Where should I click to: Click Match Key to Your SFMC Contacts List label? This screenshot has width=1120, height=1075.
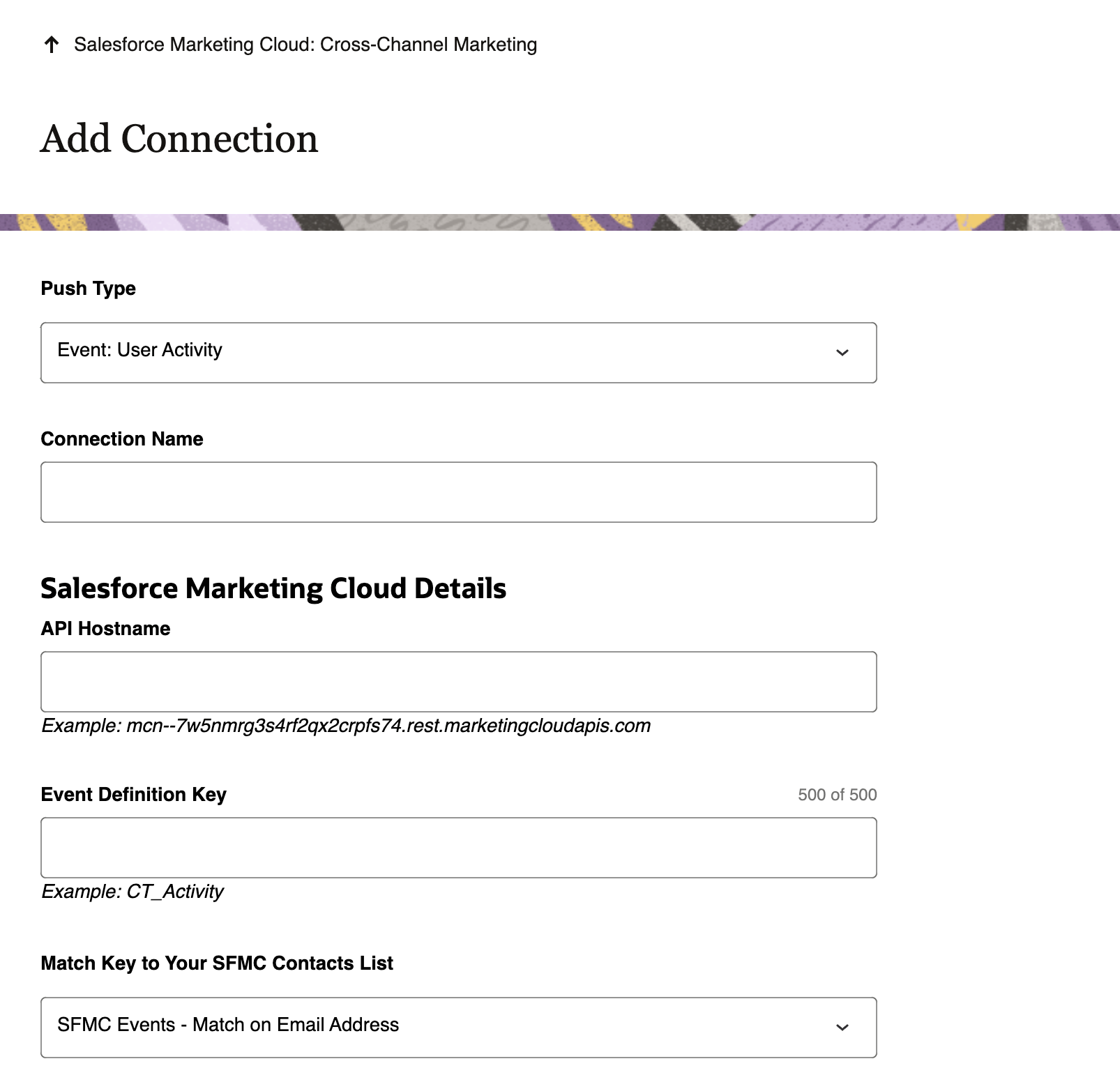point(217,963)
